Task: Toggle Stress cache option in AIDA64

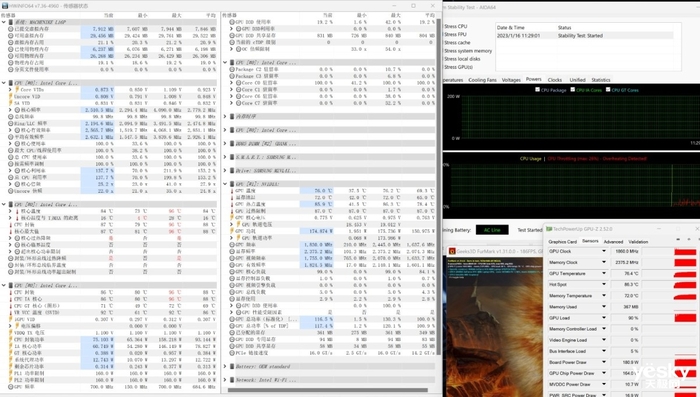Action: pos(457,42)
